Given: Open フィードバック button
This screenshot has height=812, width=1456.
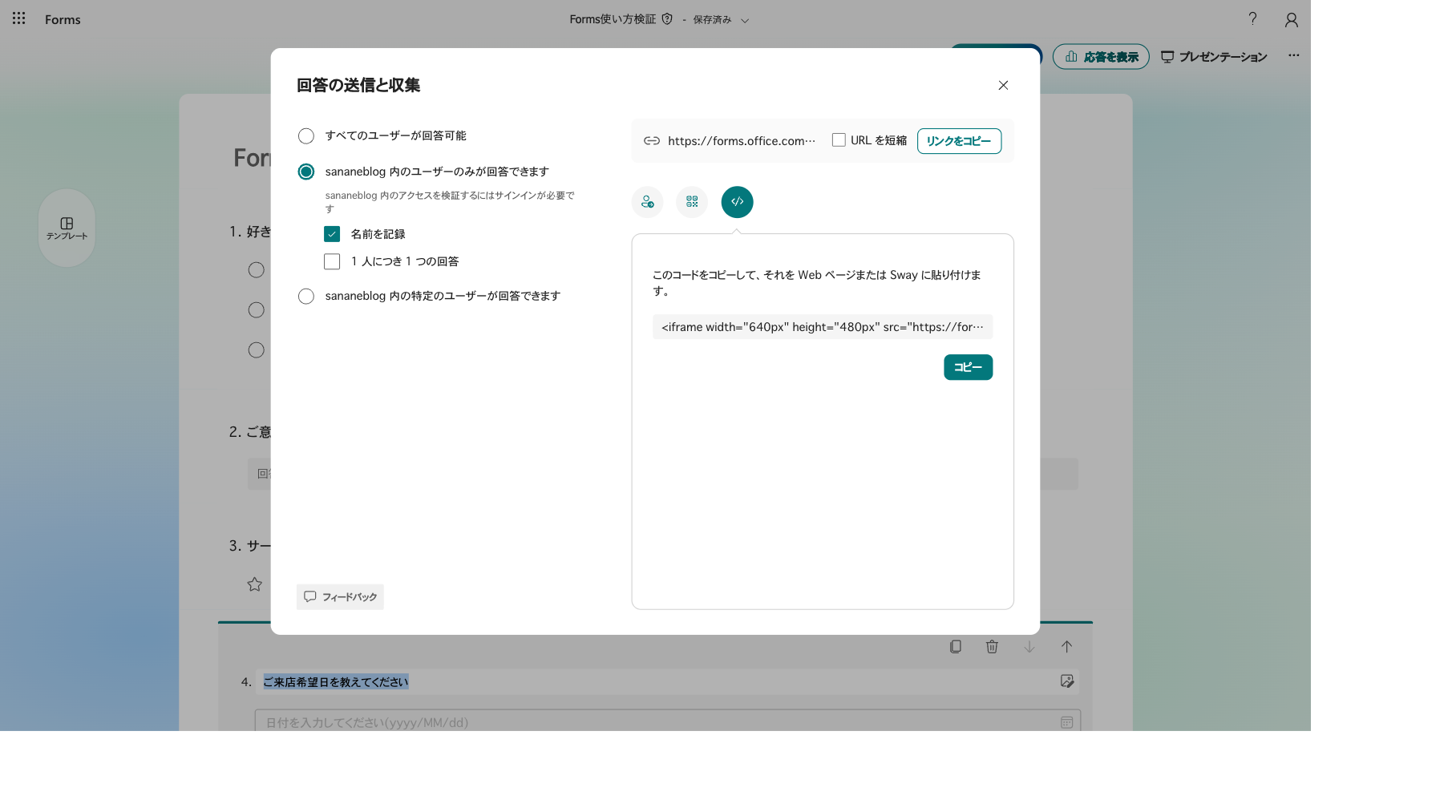Looking at the screenshot, I should (340, 597).
